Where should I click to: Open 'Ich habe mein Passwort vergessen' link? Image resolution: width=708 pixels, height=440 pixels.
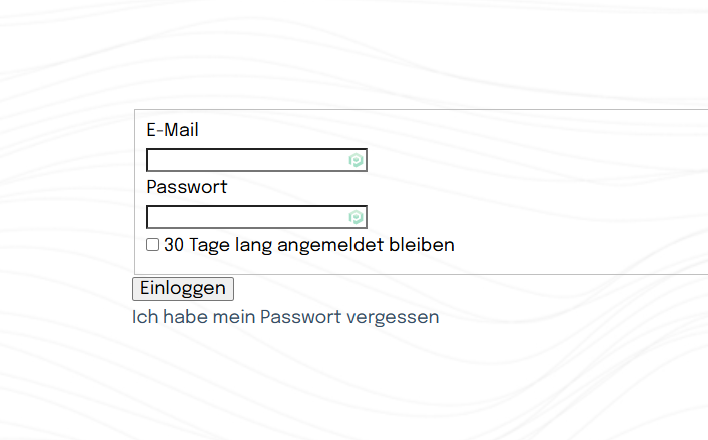pos(285,317)
